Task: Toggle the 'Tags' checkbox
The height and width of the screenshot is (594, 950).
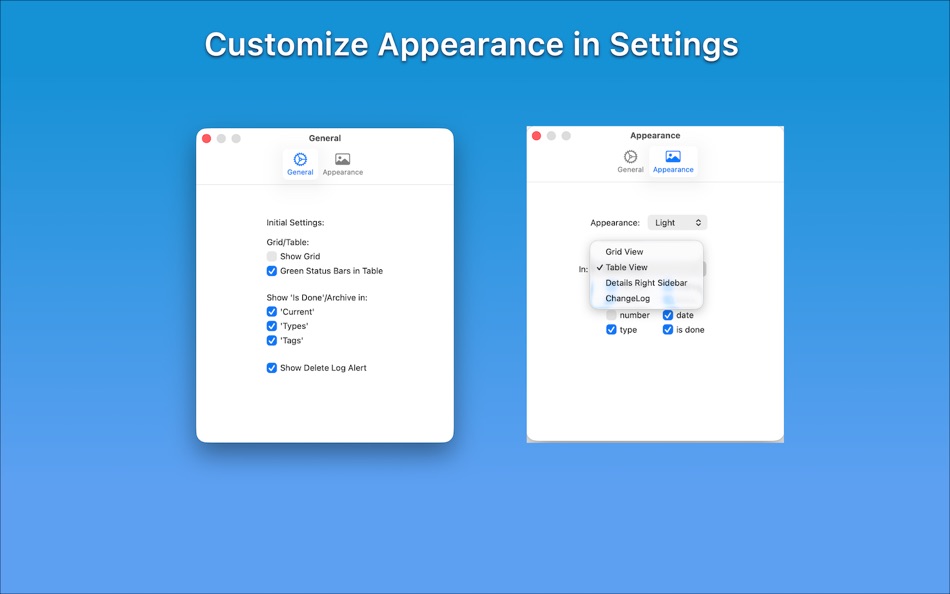Action: pyautogui.click(x=271, y=340)
